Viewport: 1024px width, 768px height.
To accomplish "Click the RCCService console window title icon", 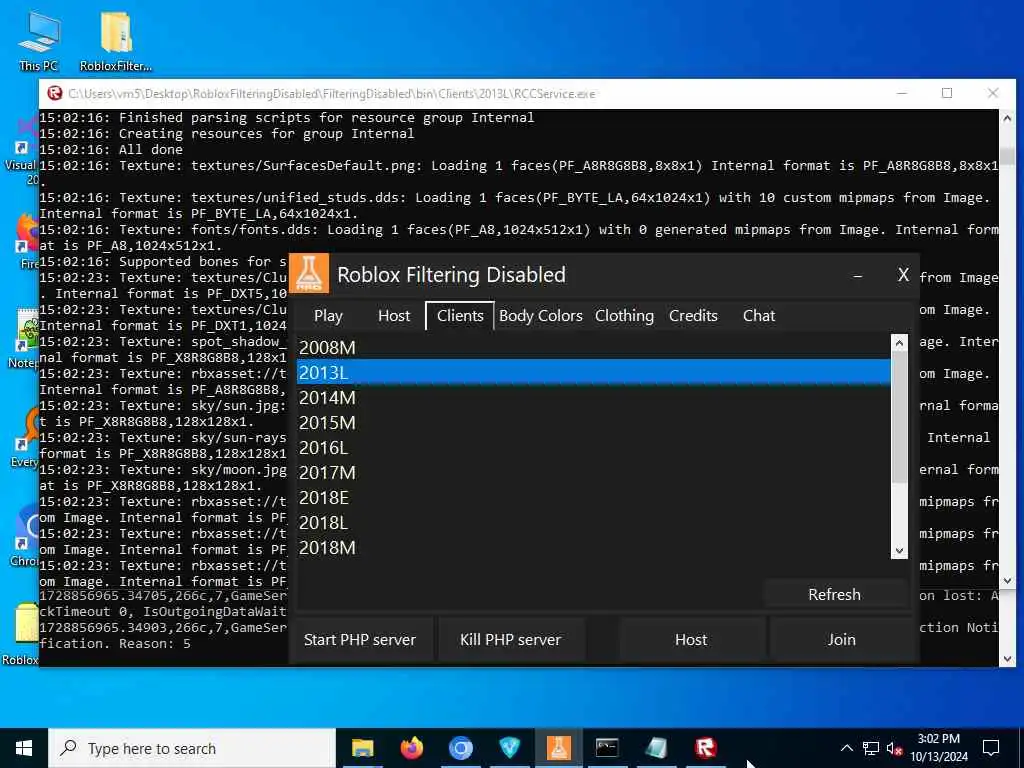I will 55,93.
